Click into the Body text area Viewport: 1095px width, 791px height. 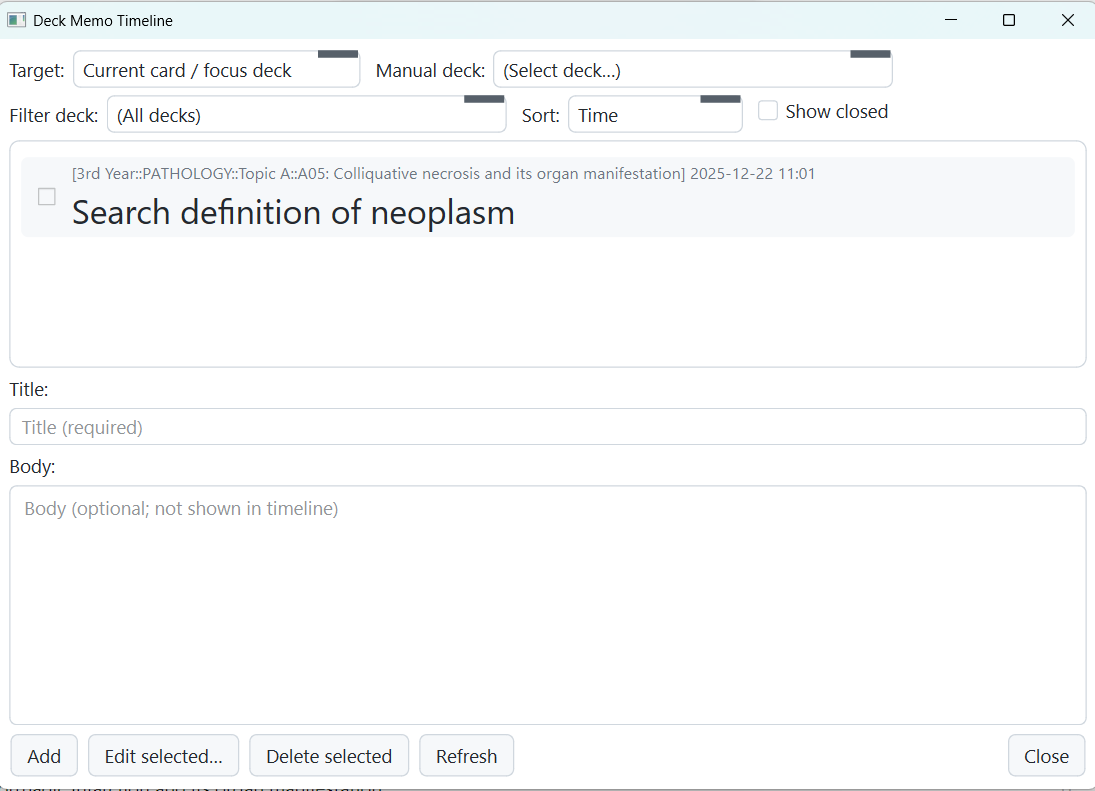point(547,605)
